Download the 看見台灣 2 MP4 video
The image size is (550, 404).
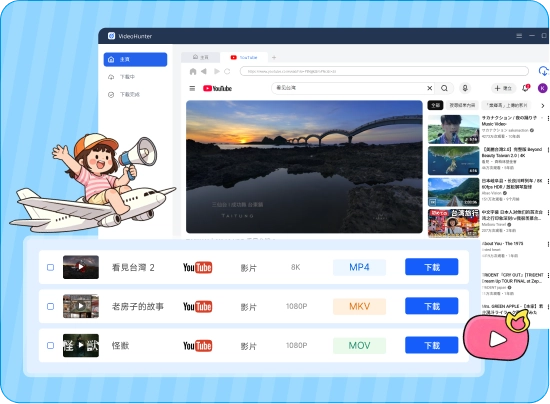[431, 267]
